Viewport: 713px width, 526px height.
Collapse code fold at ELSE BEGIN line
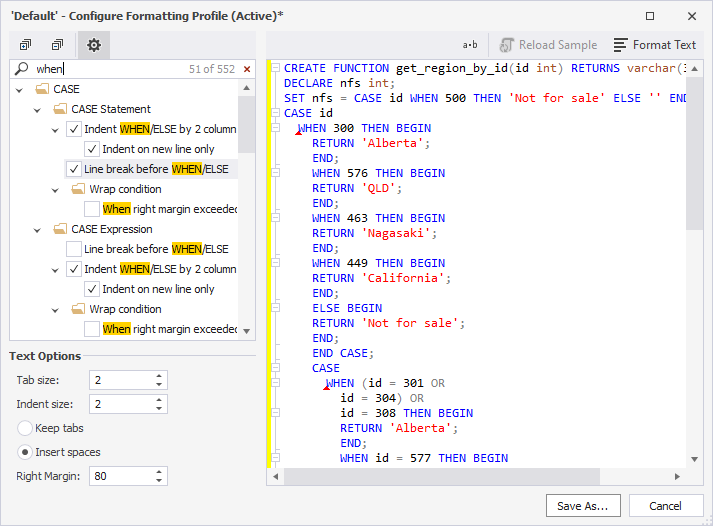click(x=275, y=308)
